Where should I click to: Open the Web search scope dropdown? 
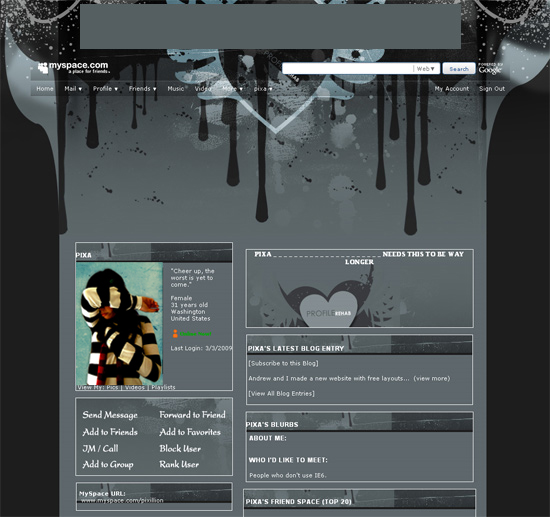(x=426, y=69)
